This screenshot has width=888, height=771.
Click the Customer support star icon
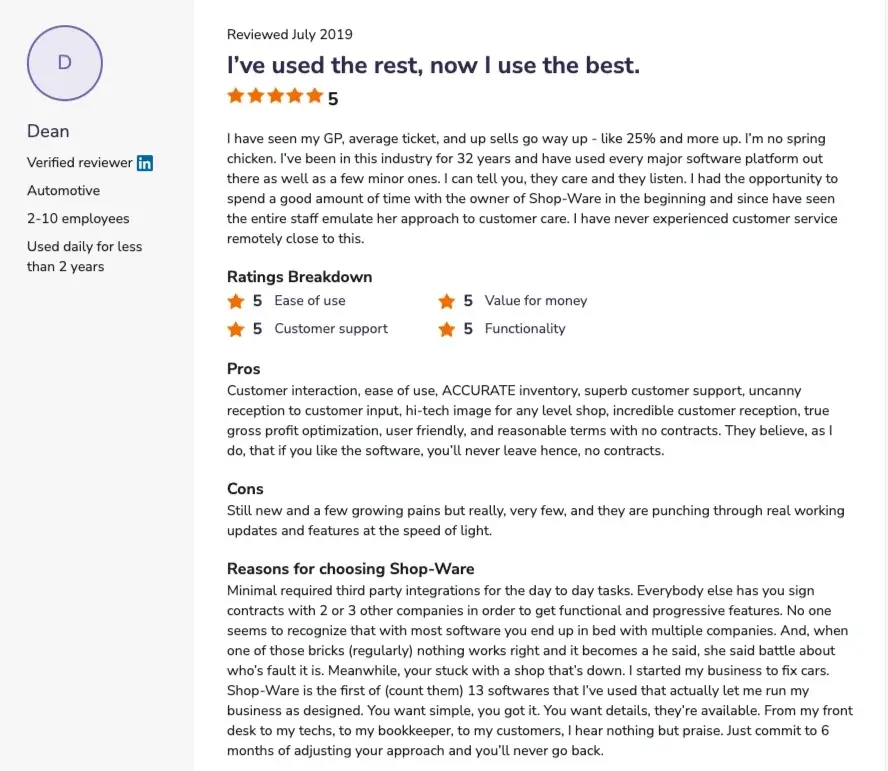tap(236, 329)
